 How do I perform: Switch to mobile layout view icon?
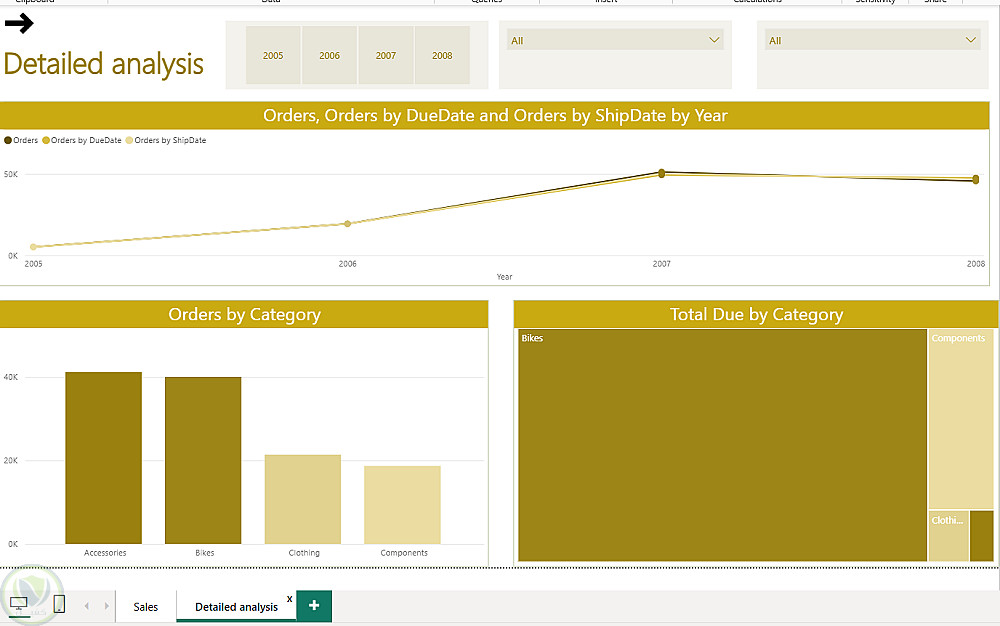tap(59, 604)
